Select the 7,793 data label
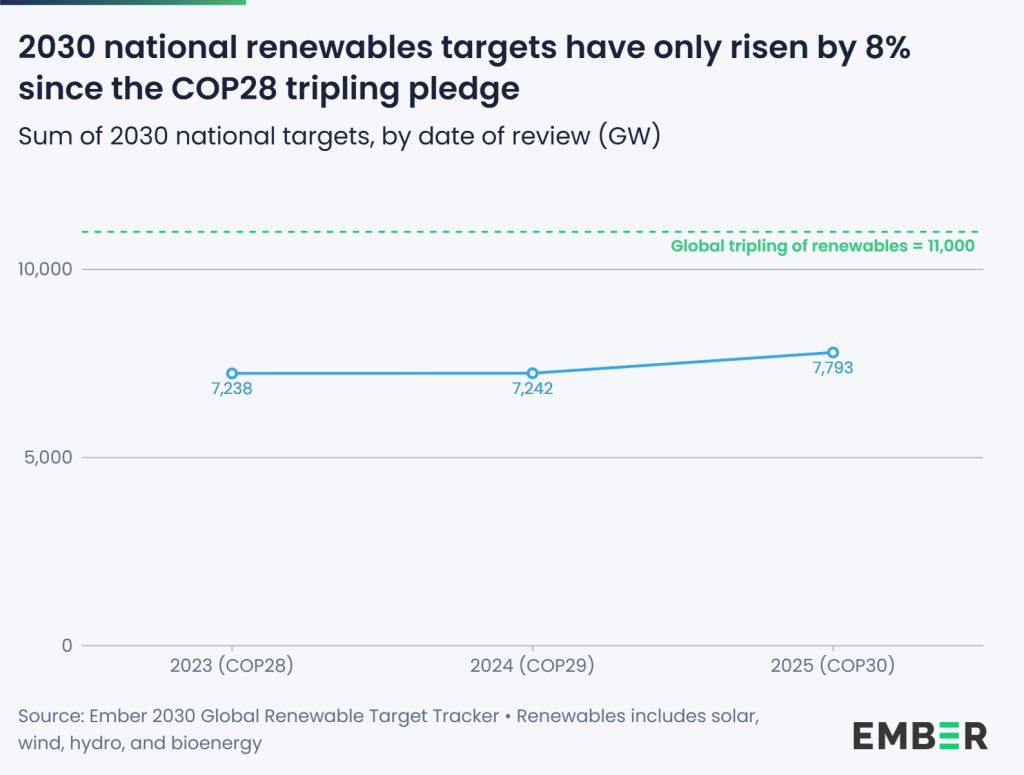 [832, 368]
